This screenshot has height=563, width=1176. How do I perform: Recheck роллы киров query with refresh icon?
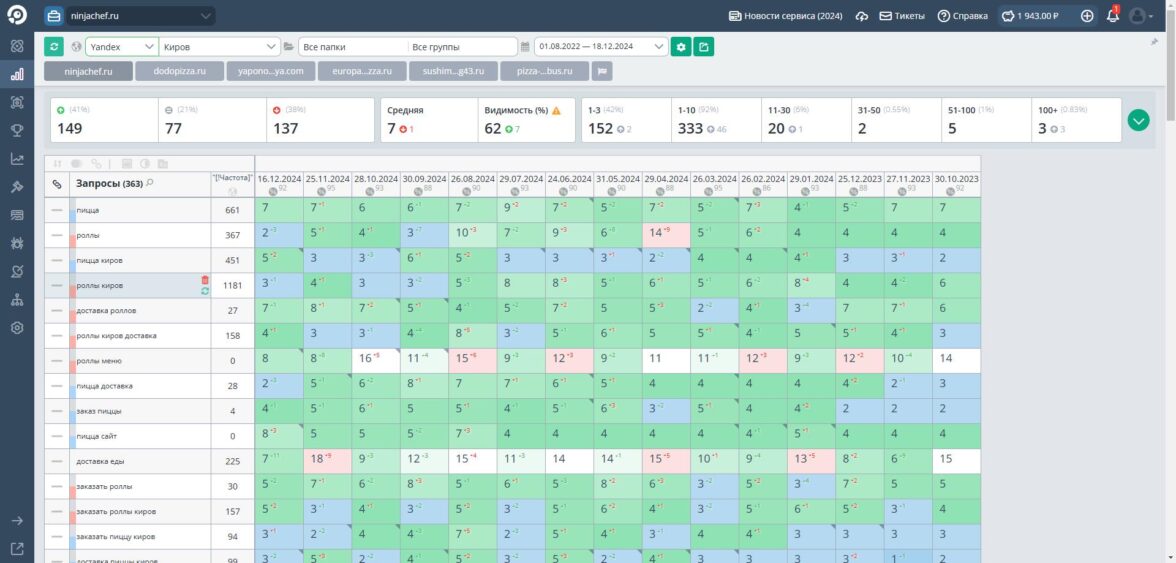[205, 291]
